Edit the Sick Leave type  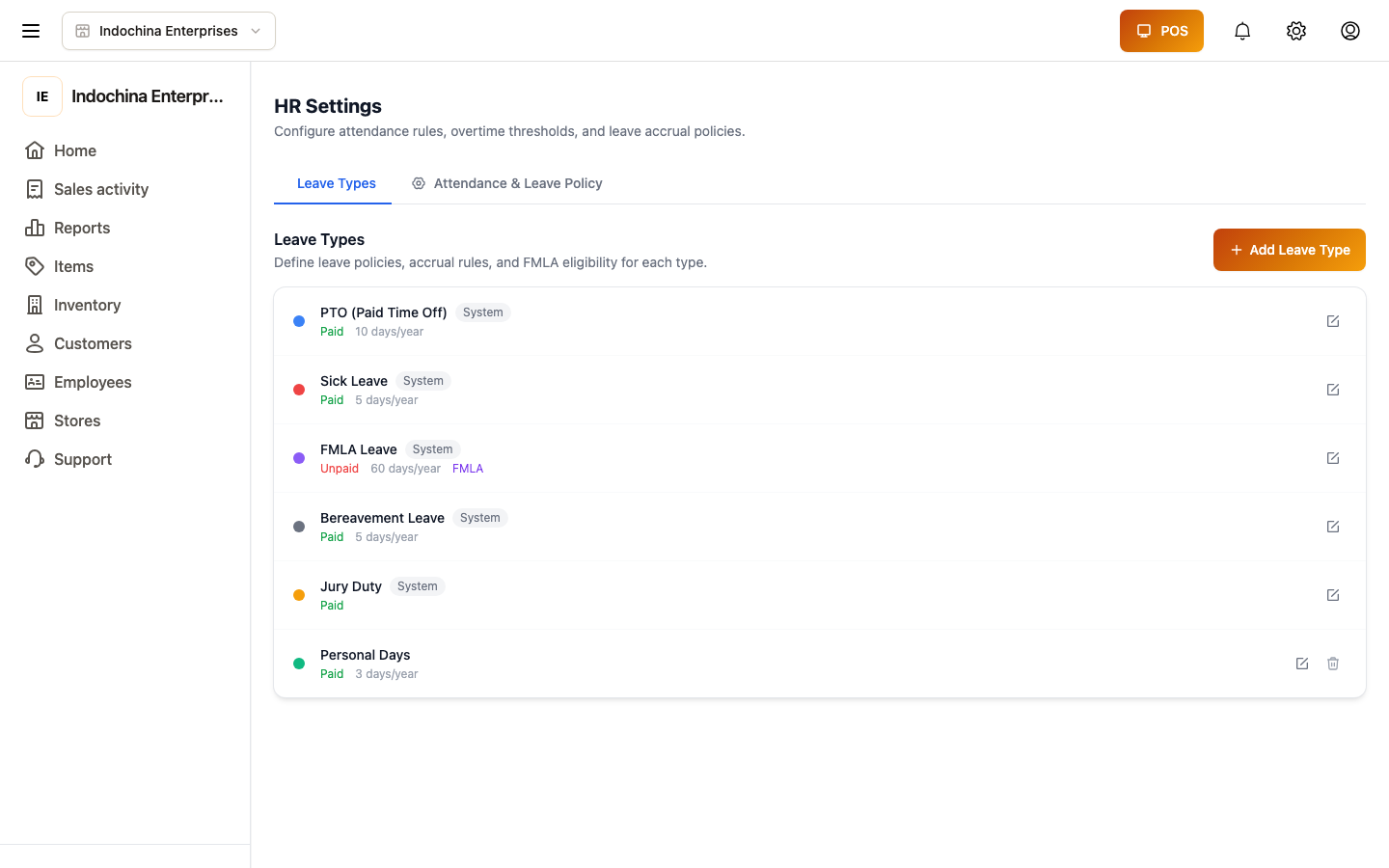1333,390
